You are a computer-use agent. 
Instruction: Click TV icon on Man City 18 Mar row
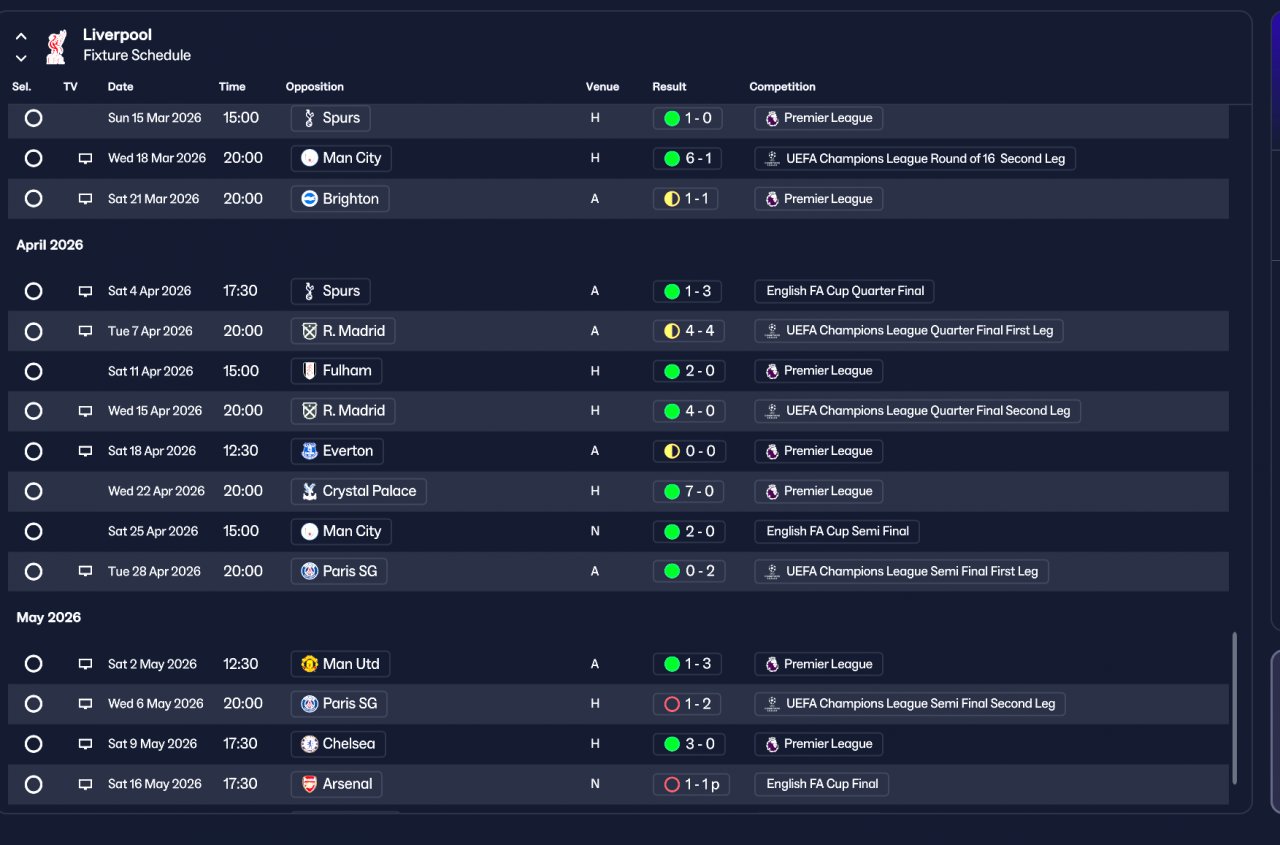point(85,158)
